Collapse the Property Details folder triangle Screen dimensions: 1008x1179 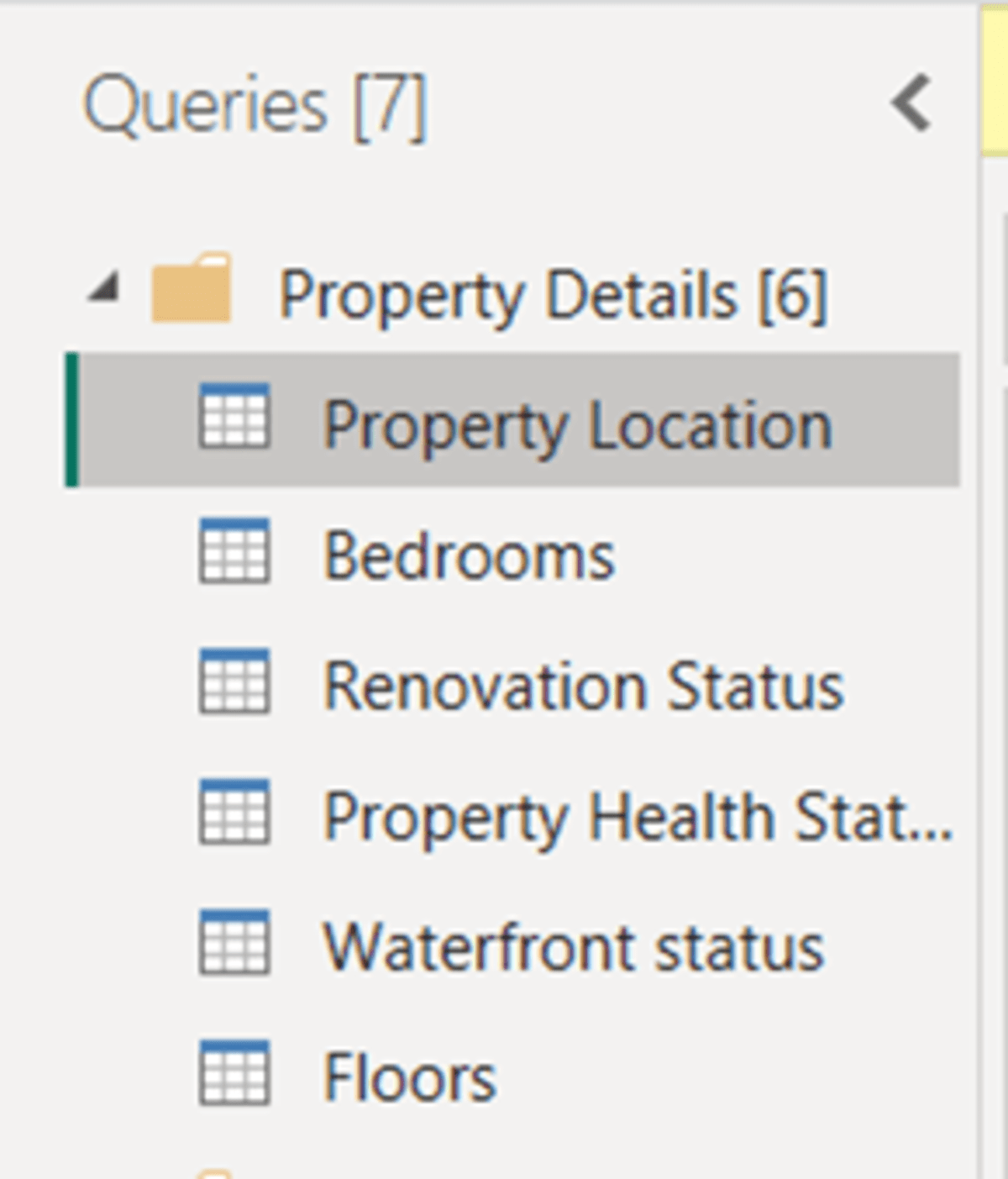pos(104,290)
